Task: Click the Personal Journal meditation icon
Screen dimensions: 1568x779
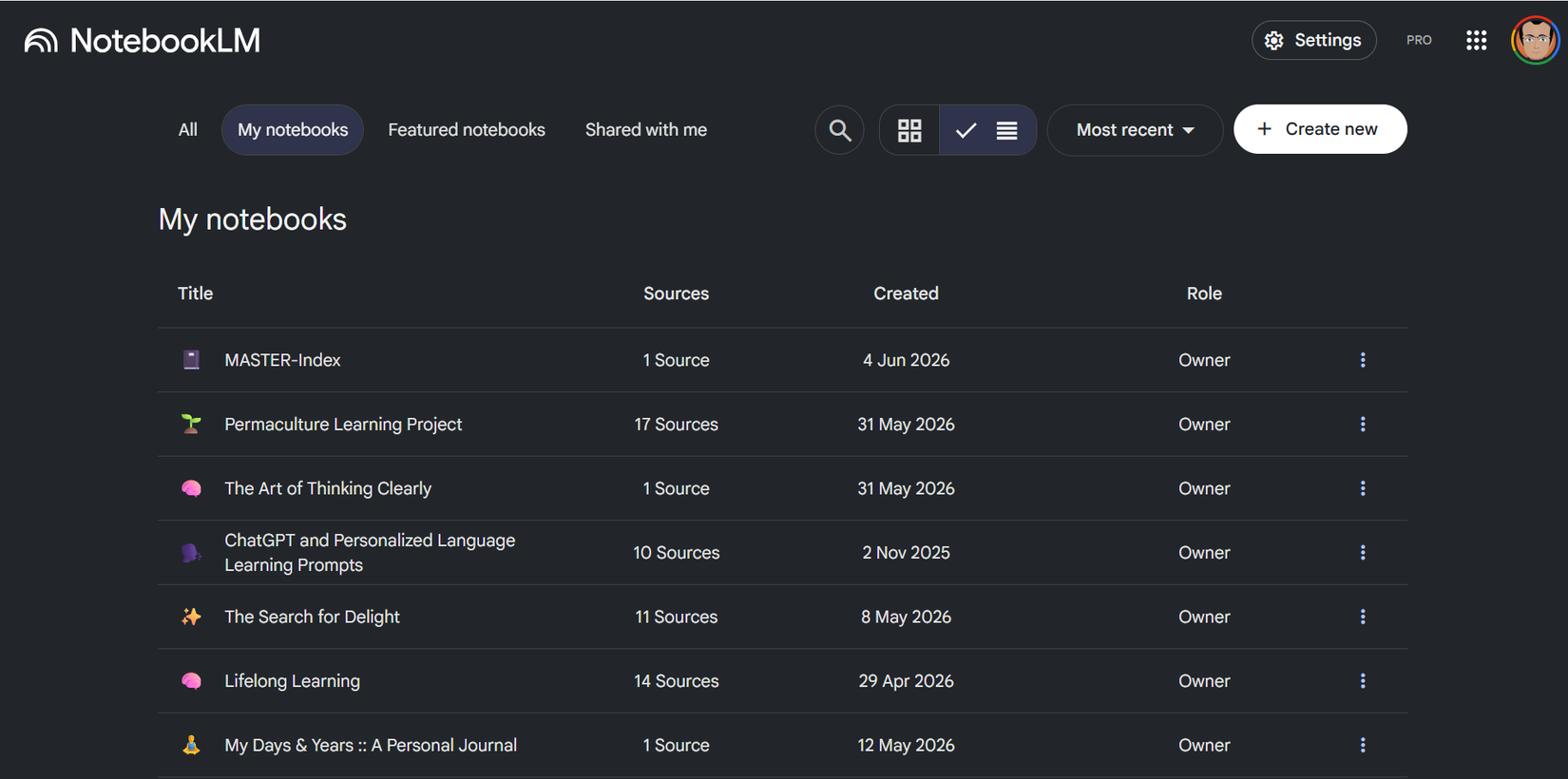Action: tap(191, 745)
